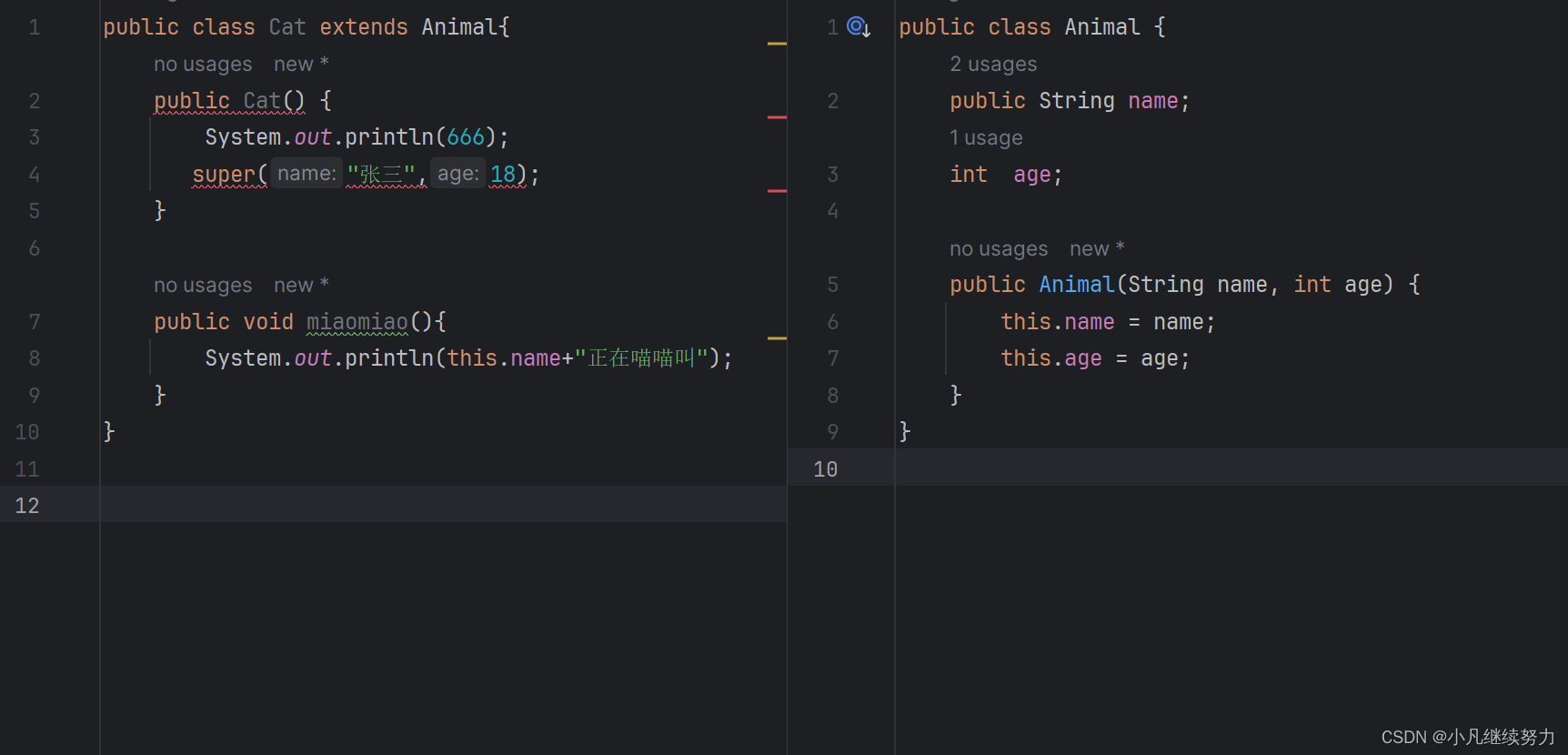The height and width of the screenshot is (755, 1568).
Task: Click line number 7 in Cat editor gutter
Action: point(34,322)
